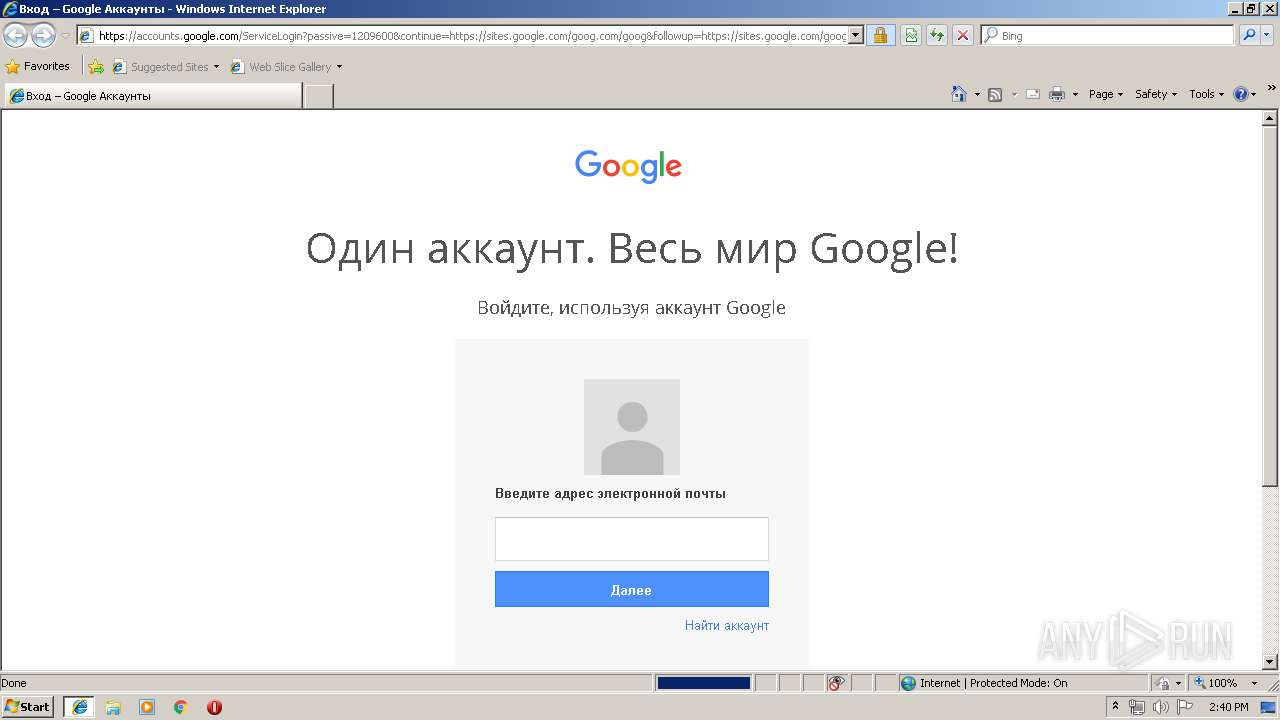Expand the command bar overflow chevron

pyautogui.click(x=1272, y=90)
